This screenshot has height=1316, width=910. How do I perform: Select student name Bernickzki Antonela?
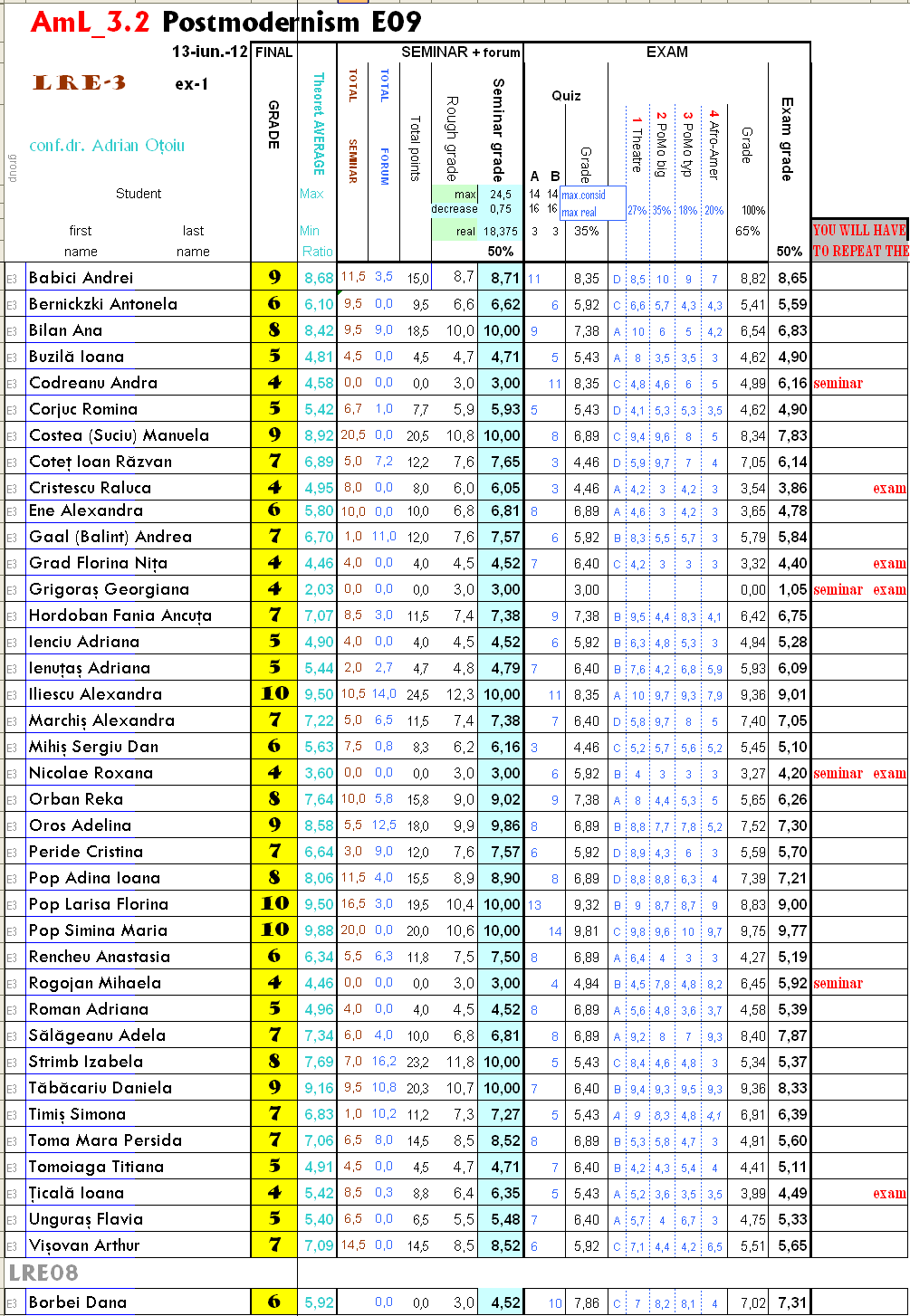[x=103, y=304]
